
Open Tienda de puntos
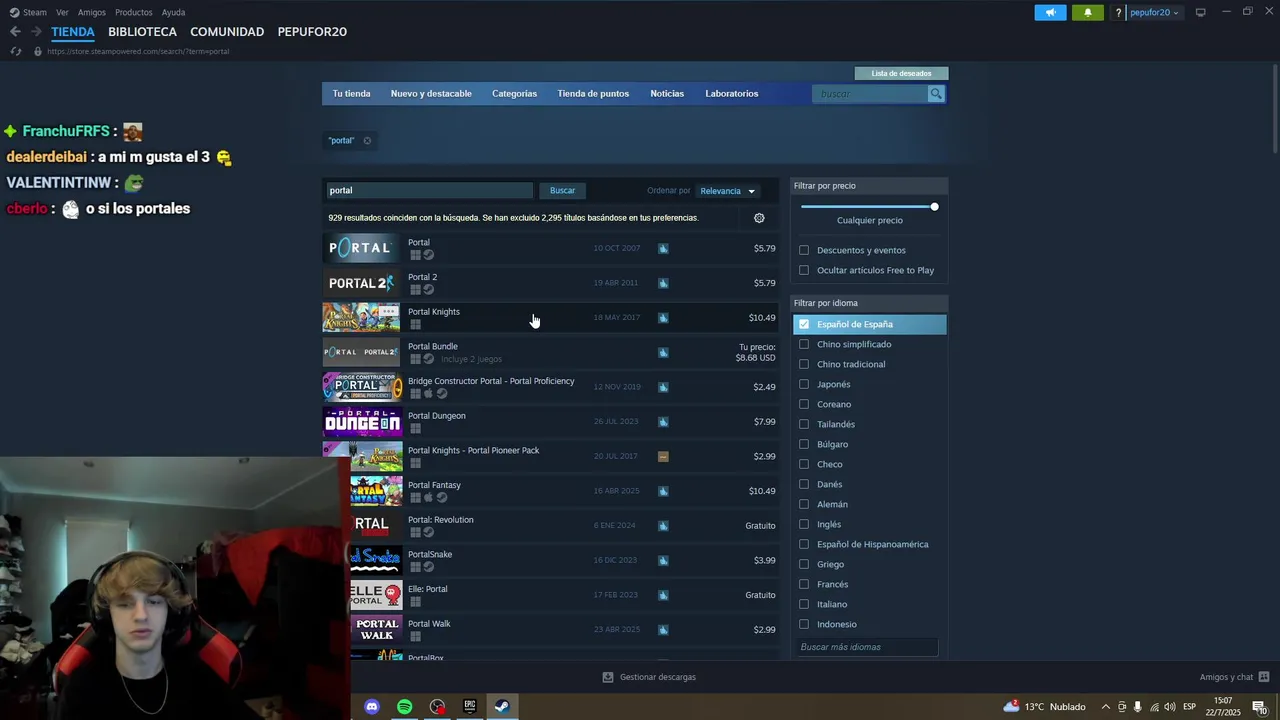593,94
